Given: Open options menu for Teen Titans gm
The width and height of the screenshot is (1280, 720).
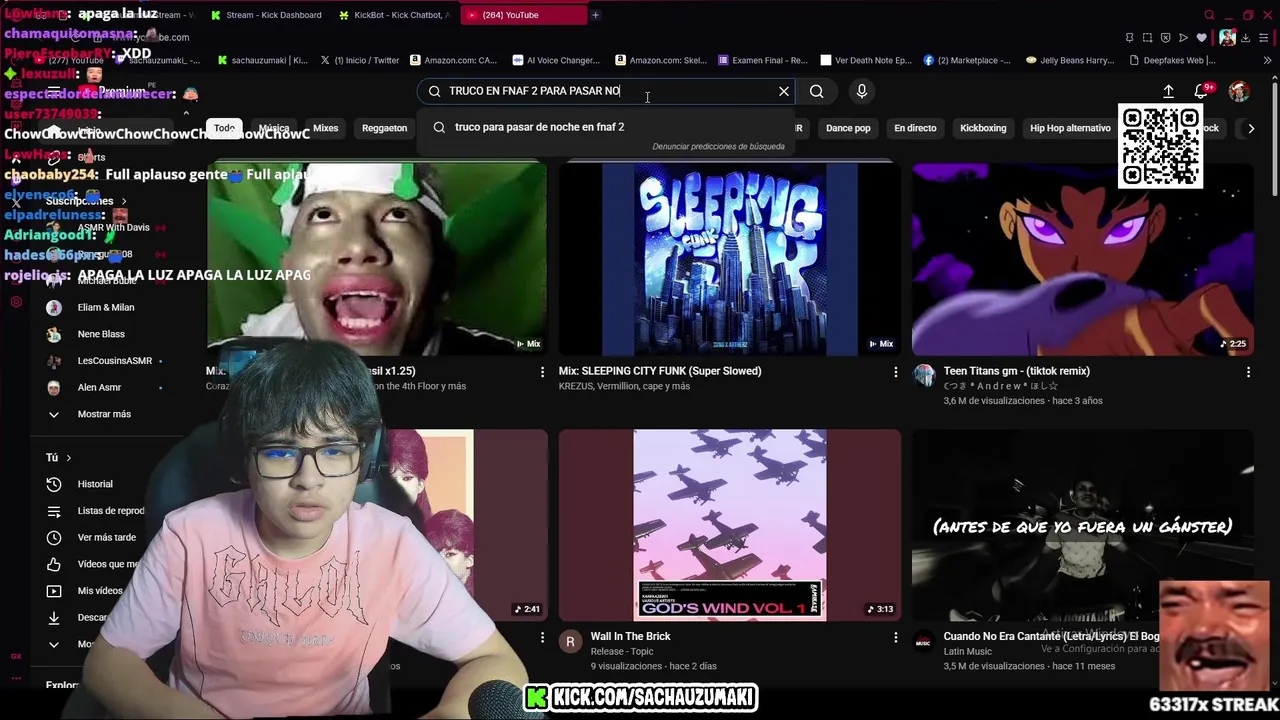Looking at the screenshot, I should tap(1248, 372).
